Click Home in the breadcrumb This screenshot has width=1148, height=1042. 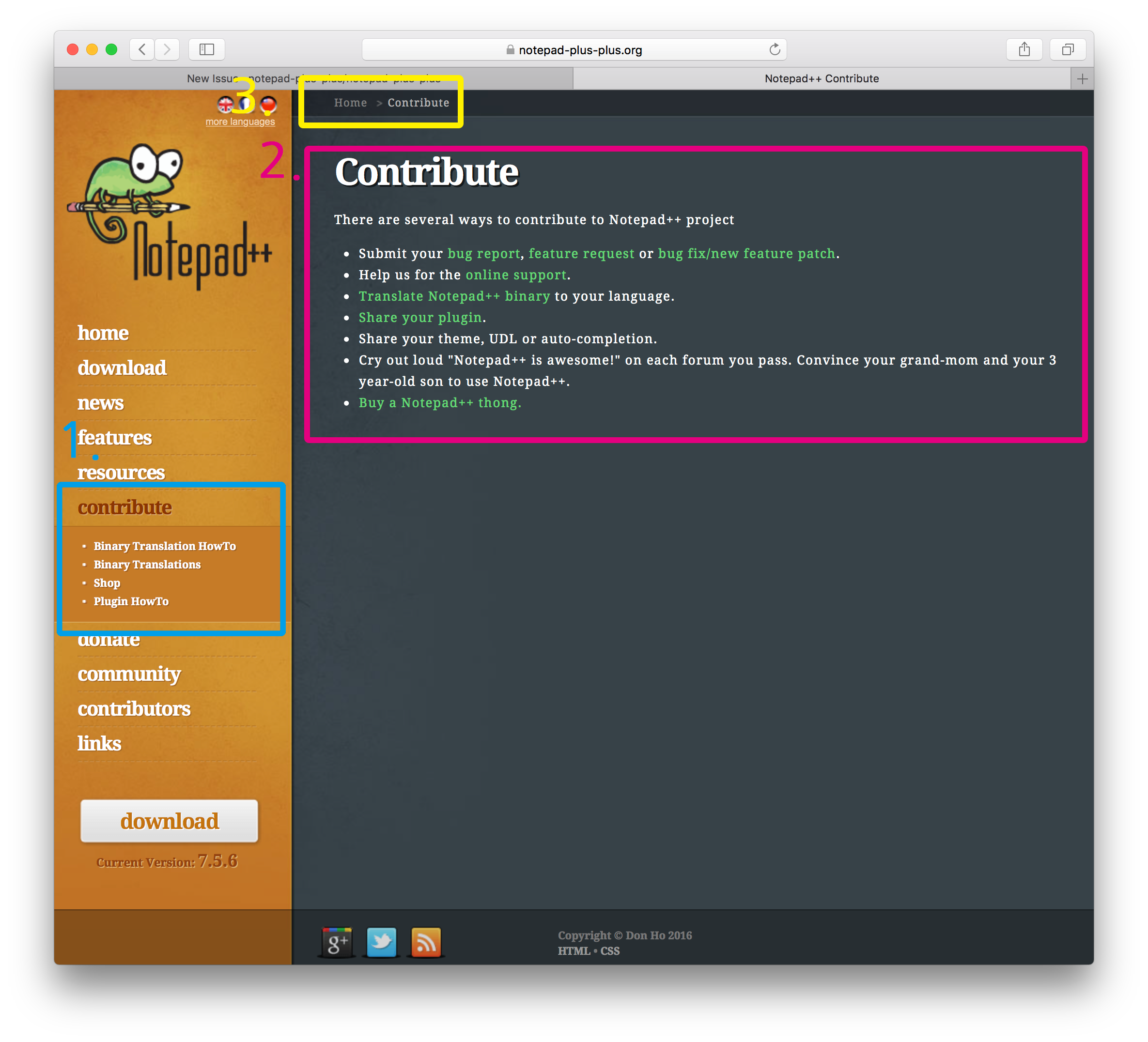(x=350, y=103)
